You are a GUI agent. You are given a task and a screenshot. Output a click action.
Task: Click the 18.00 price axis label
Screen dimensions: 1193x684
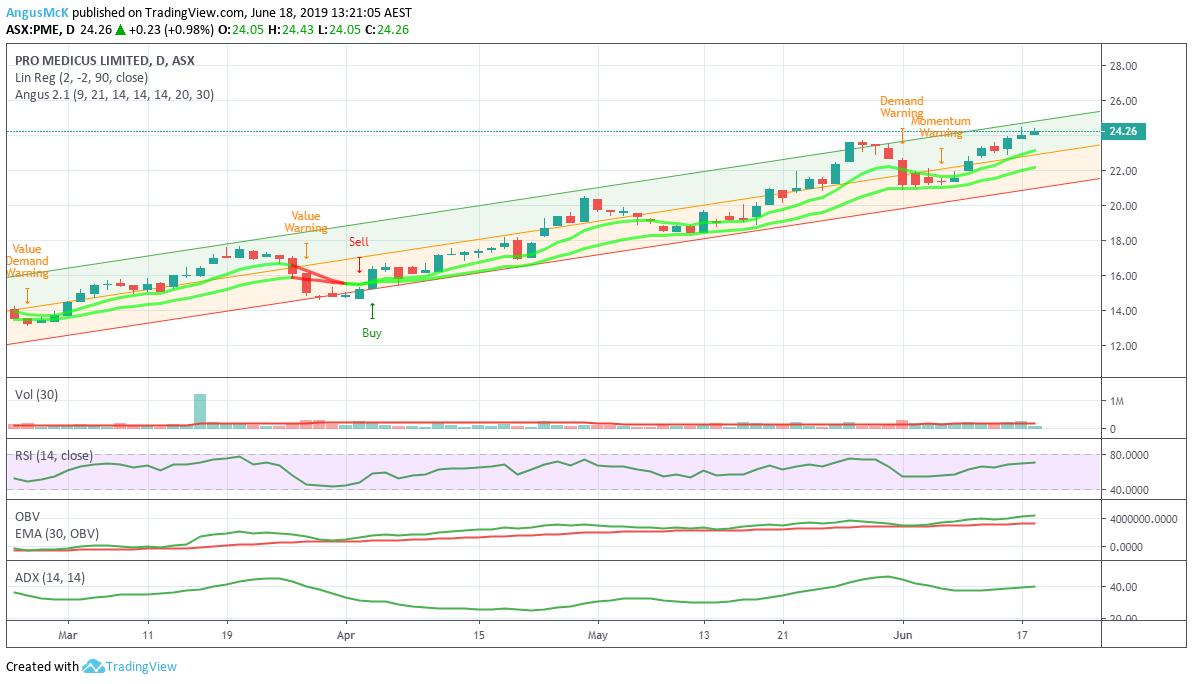[x=1123, y=241]
